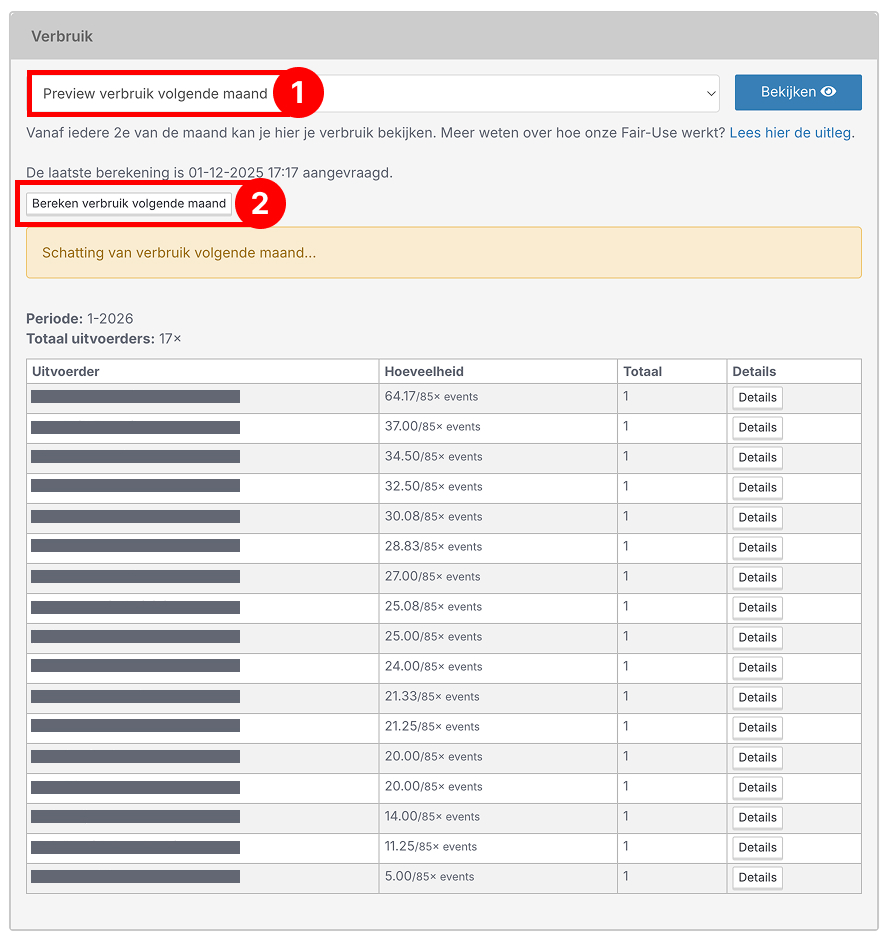Click the Hoeveelheid column header
The image size is (889, 942).
[x=424, y=372]
